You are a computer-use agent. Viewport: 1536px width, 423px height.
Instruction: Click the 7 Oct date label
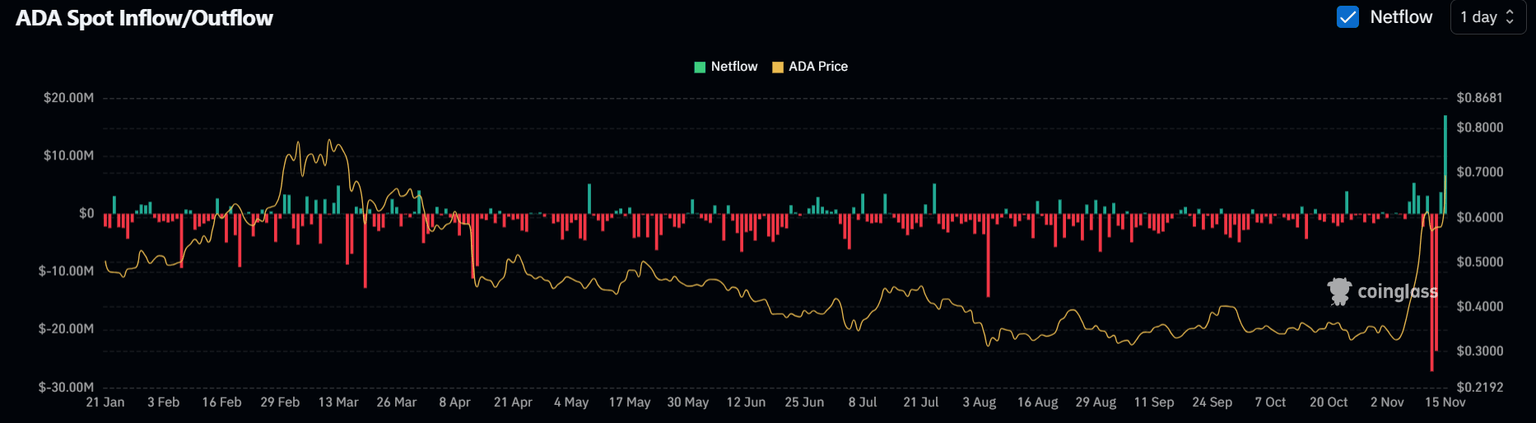tap(1270, 402)
